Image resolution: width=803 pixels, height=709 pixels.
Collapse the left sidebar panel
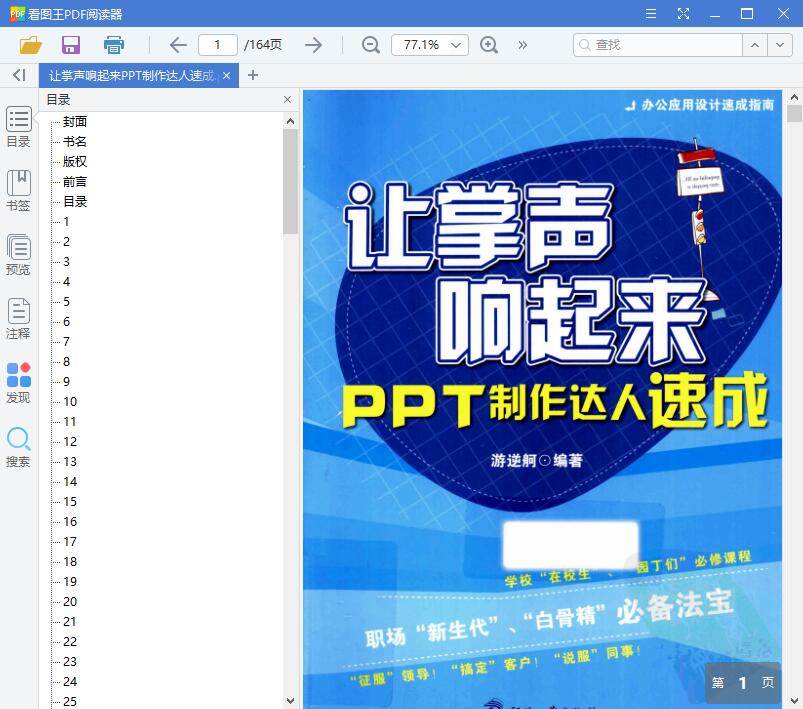(x=19, y=75)
